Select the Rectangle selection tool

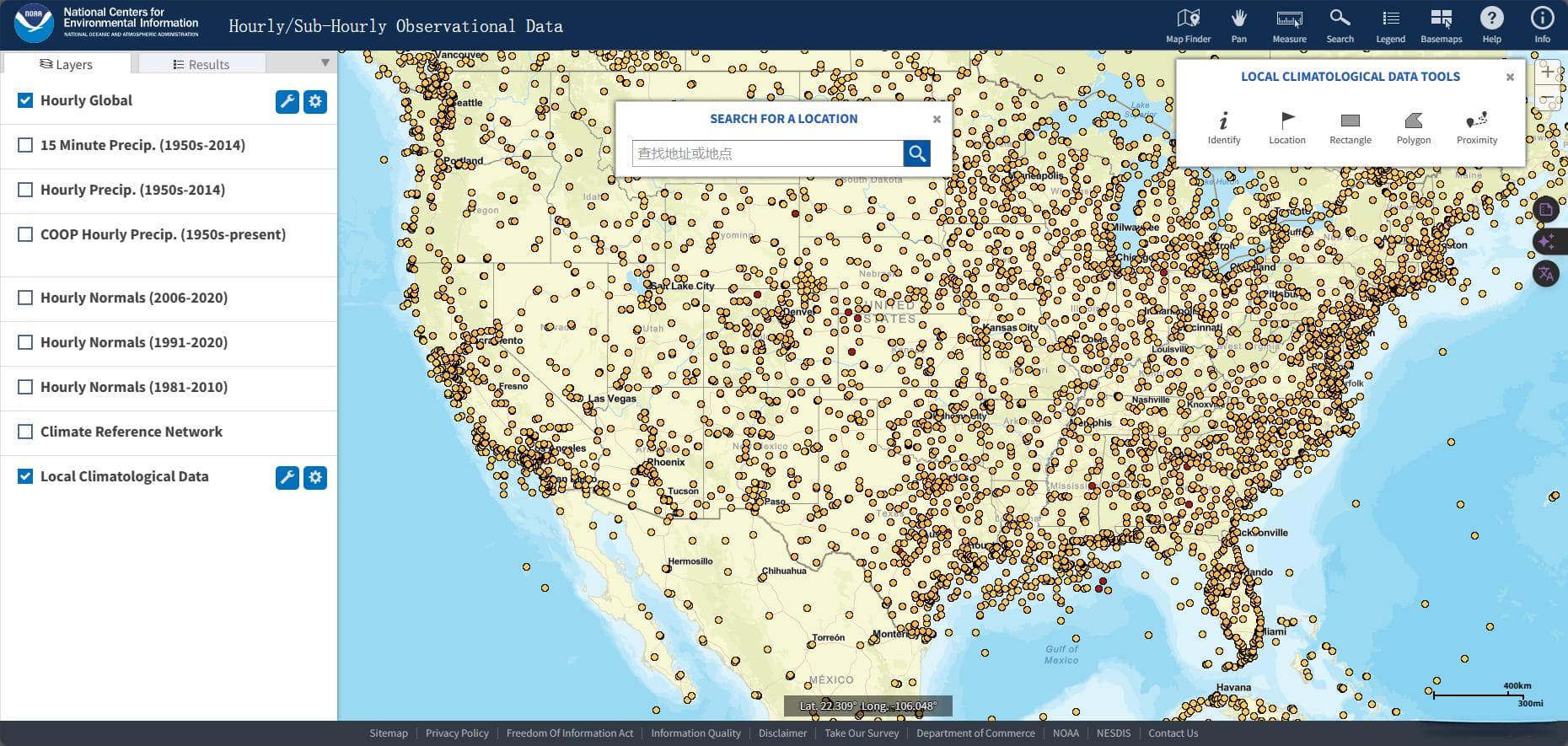pyautogui.click(x=1351, y=128)
